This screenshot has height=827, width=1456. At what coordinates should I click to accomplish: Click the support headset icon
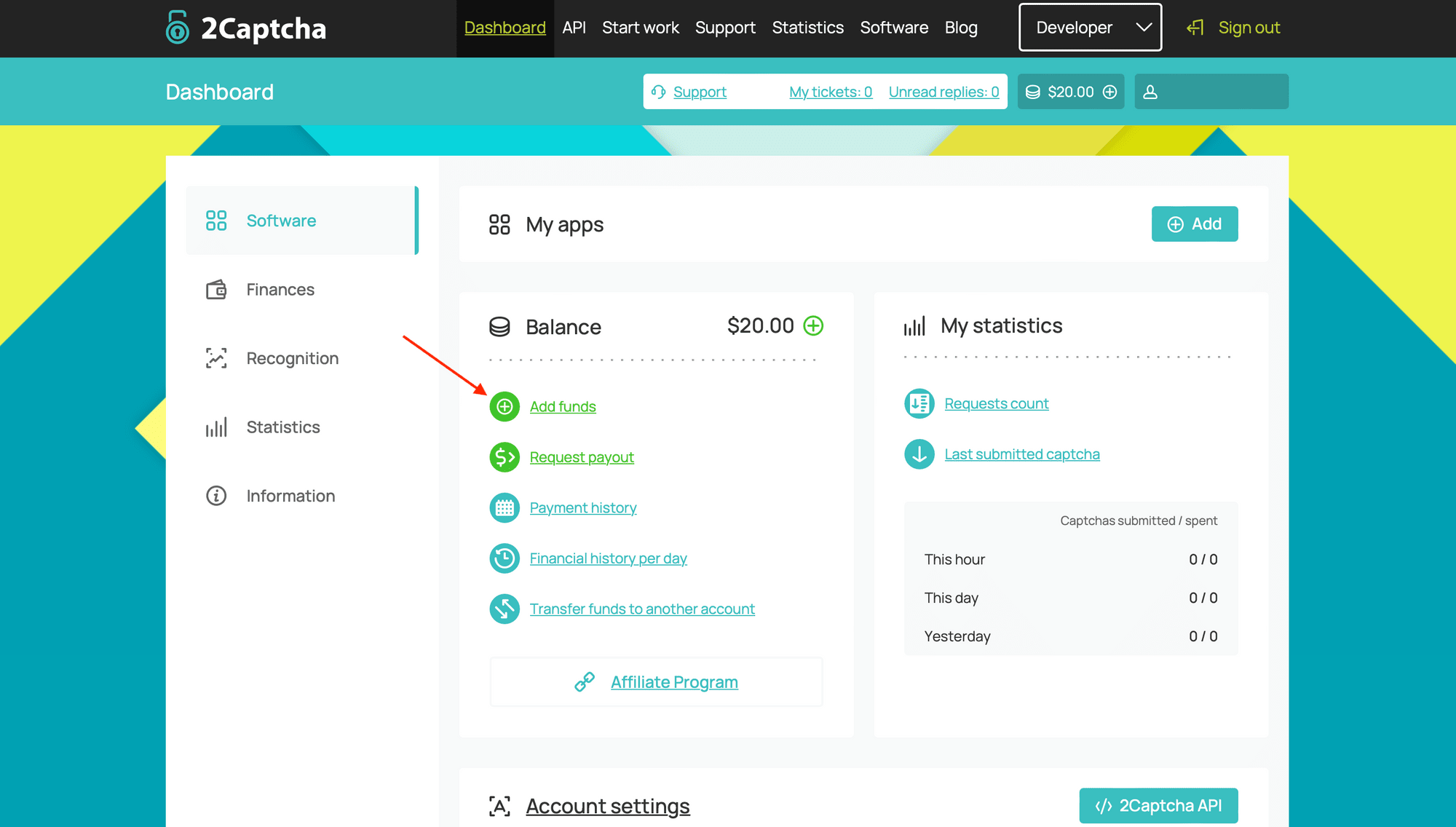click(658, 92)
